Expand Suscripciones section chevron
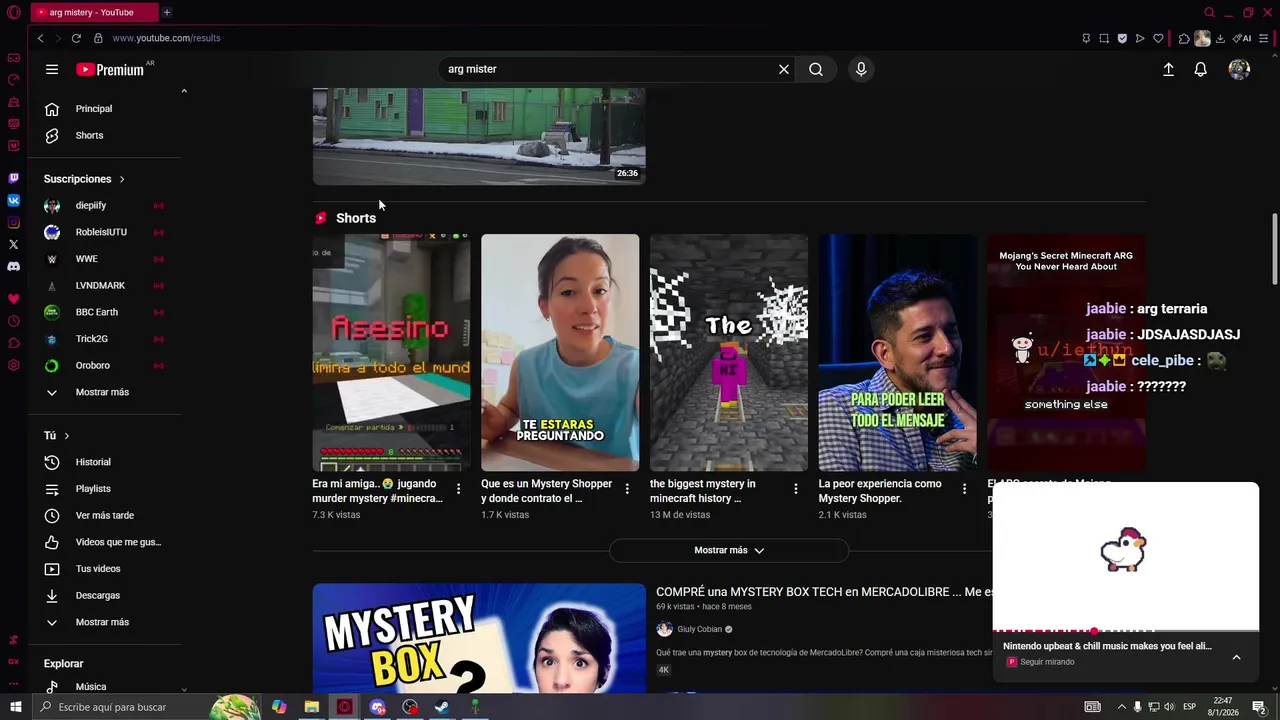The image size is (1280, 720). point(122,179)
